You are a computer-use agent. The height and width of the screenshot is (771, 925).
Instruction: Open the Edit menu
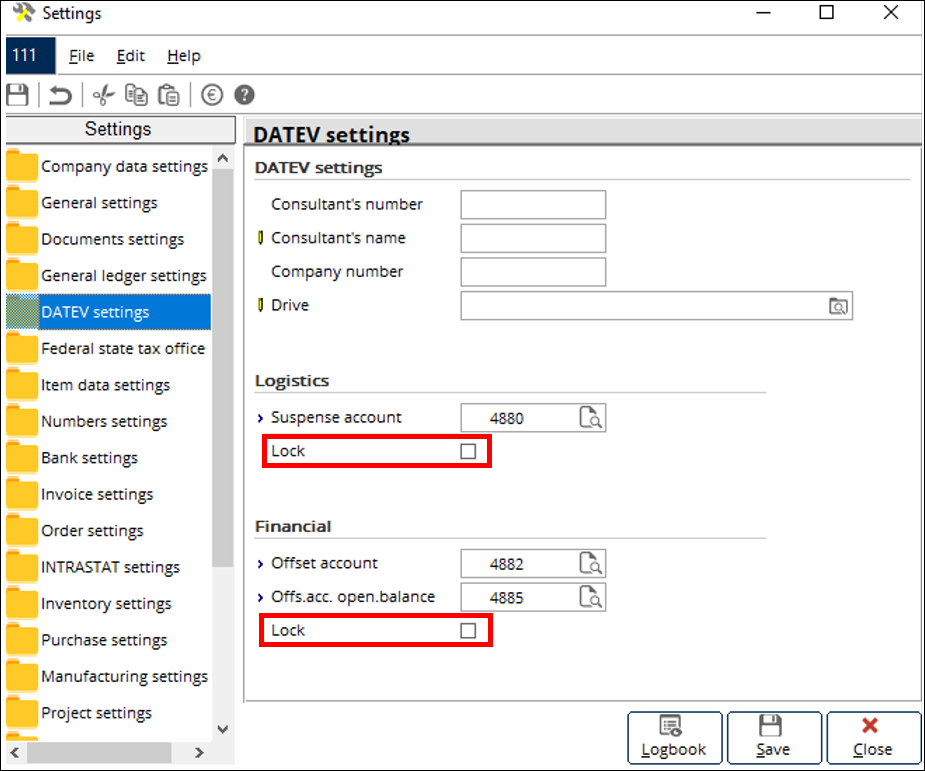pyautogui.click(x=130, y=55)
